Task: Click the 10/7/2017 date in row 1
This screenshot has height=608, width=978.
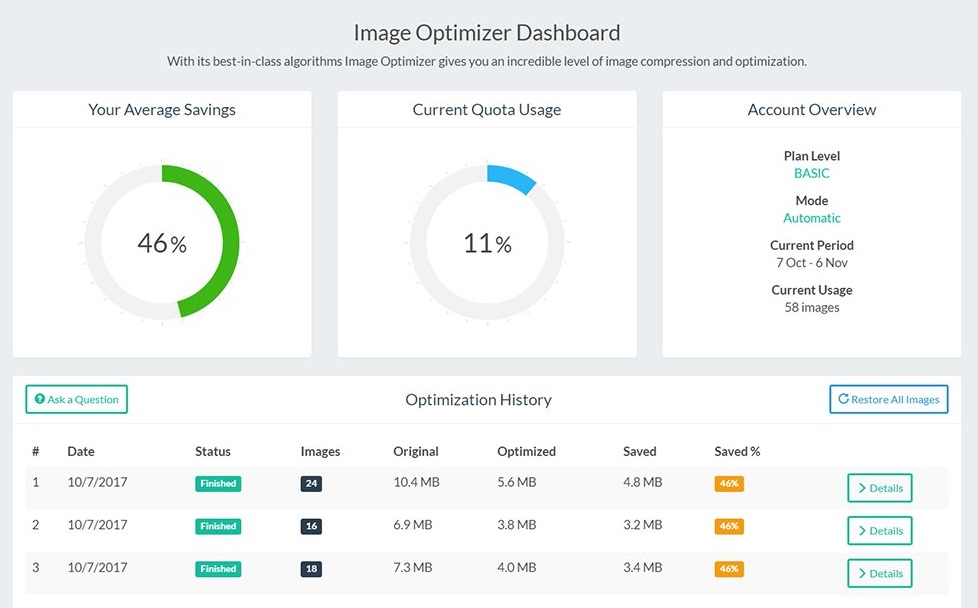Action: (x=97, y=482)
